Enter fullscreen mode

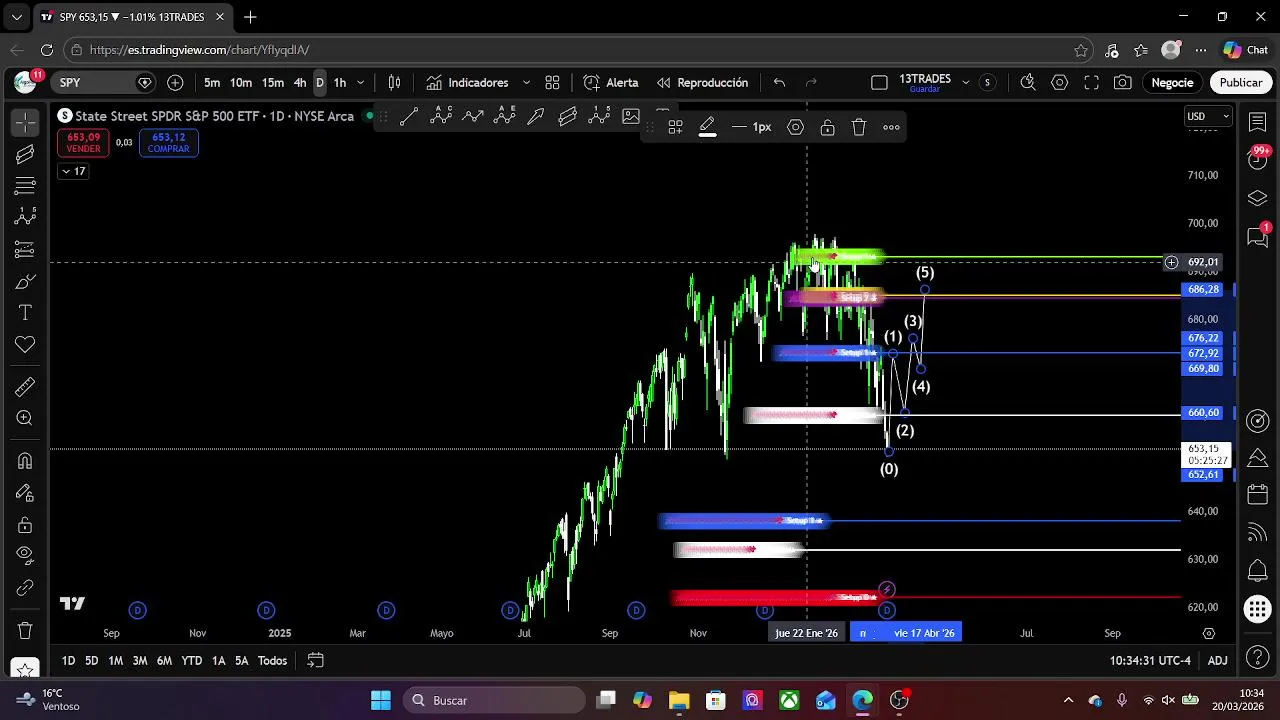click(1092, 83)
